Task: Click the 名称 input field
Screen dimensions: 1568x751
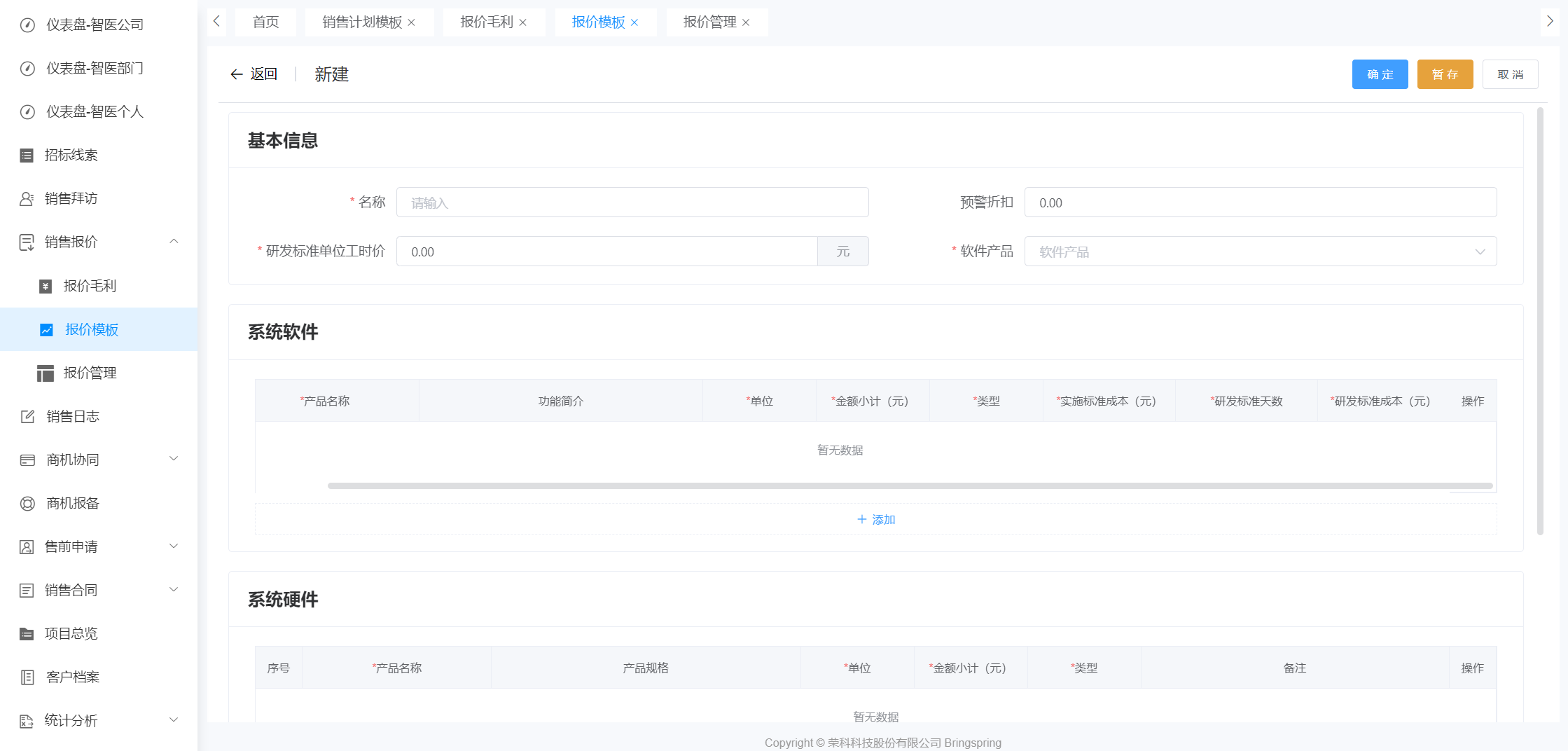Action: coord(632,202)
